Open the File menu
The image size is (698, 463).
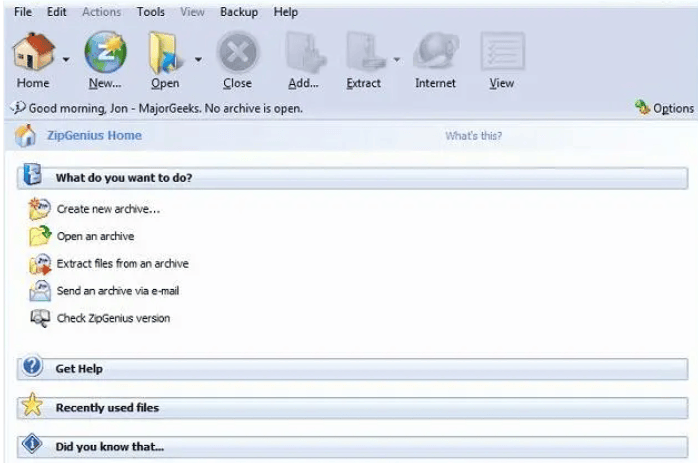(x=23, y=12)
